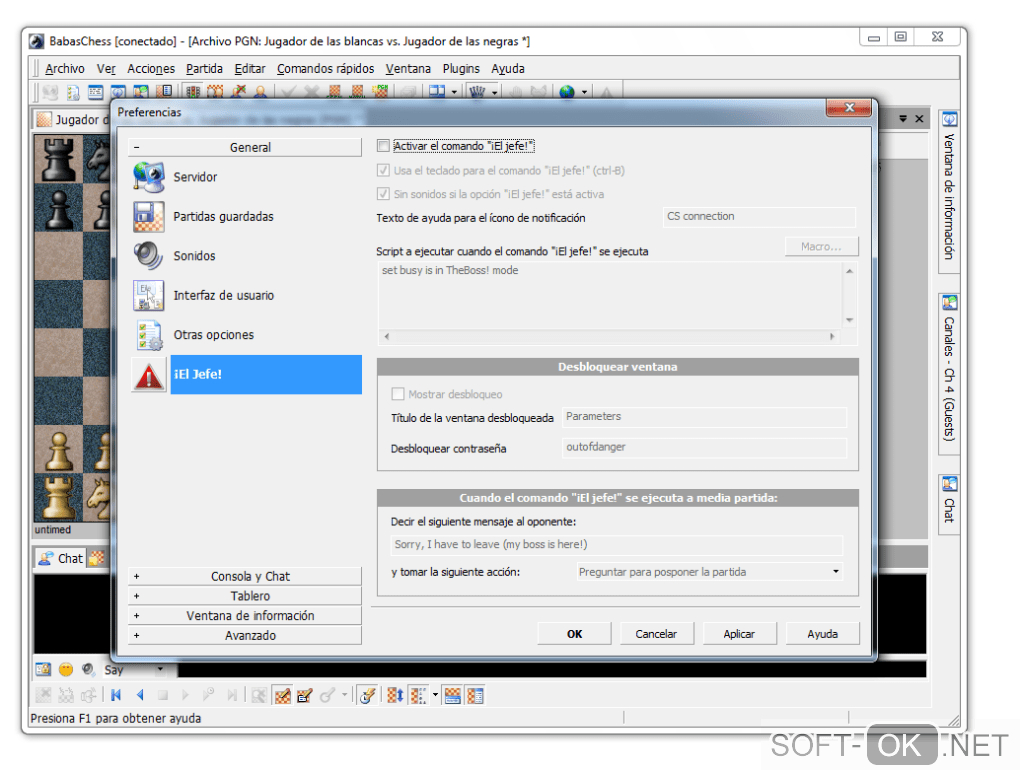Click the OK button
The height and width of the screenshot is (770, 1020).
[x=574, y=633]
